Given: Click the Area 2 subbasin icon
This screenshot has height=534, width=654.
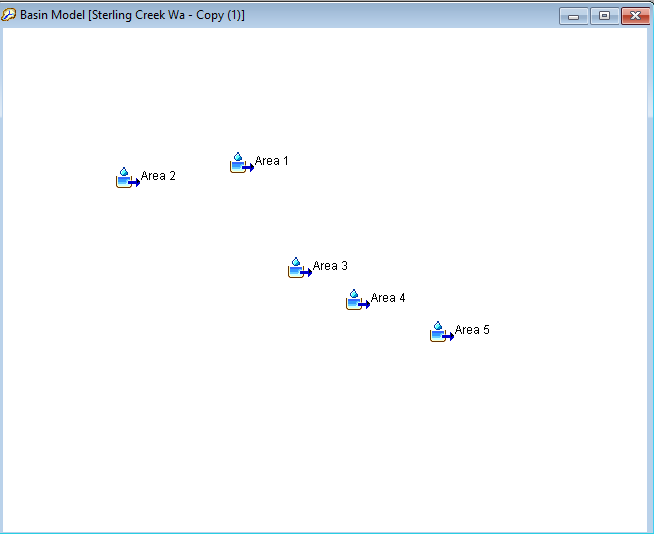Looking at the screenshot, I should [x=126, y=179].
